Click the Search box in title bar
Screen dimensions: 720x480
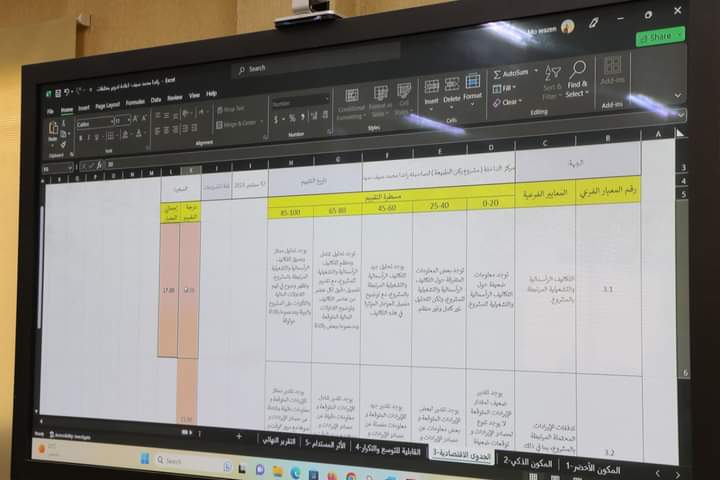pos(300,68)
